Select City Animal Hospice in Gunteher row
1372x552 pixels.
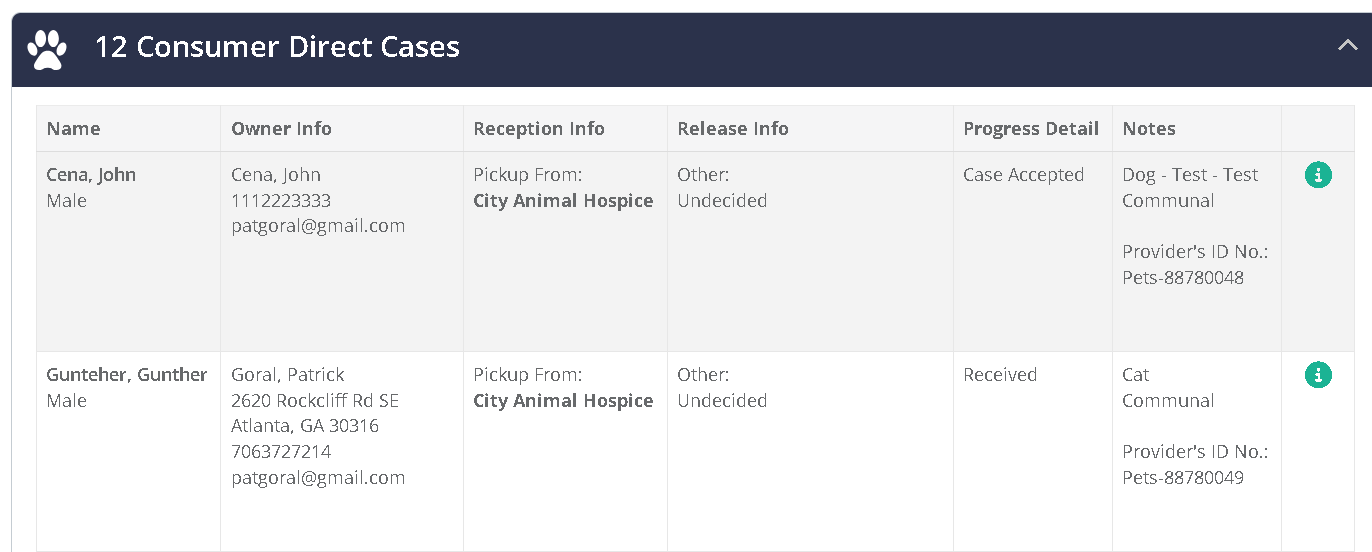(x=563, y=401)
